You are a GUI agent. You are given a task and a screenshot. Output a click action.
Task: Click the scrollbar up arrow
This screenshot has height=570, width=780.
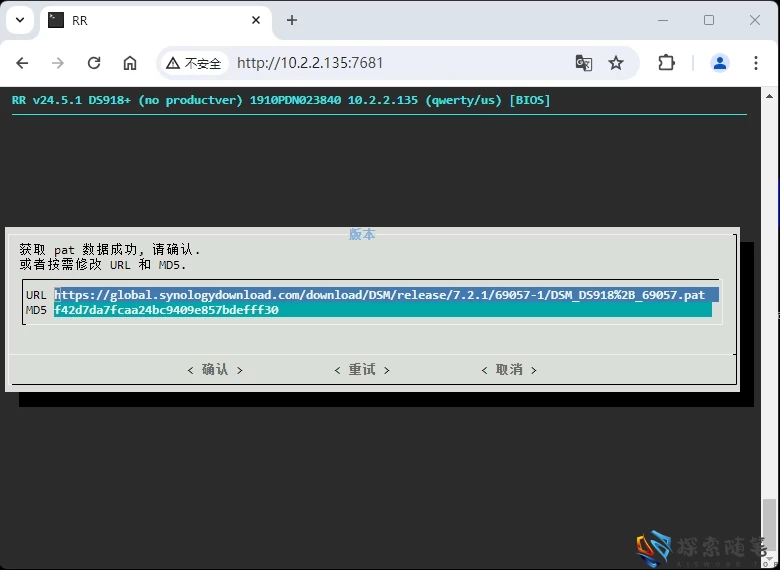pyautogui.click(x=770, y=96)
